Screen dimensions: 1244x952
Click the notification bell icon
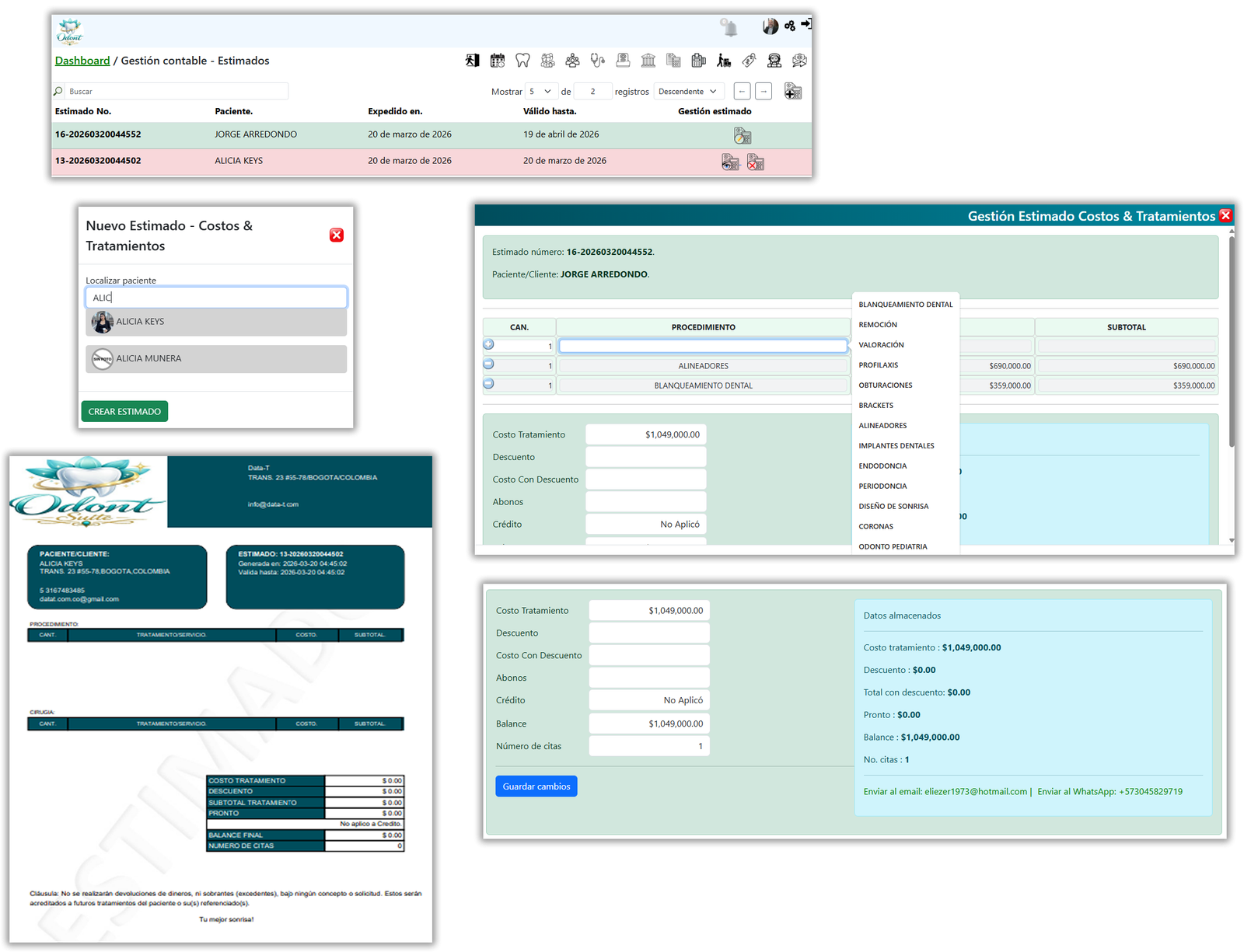729,28
